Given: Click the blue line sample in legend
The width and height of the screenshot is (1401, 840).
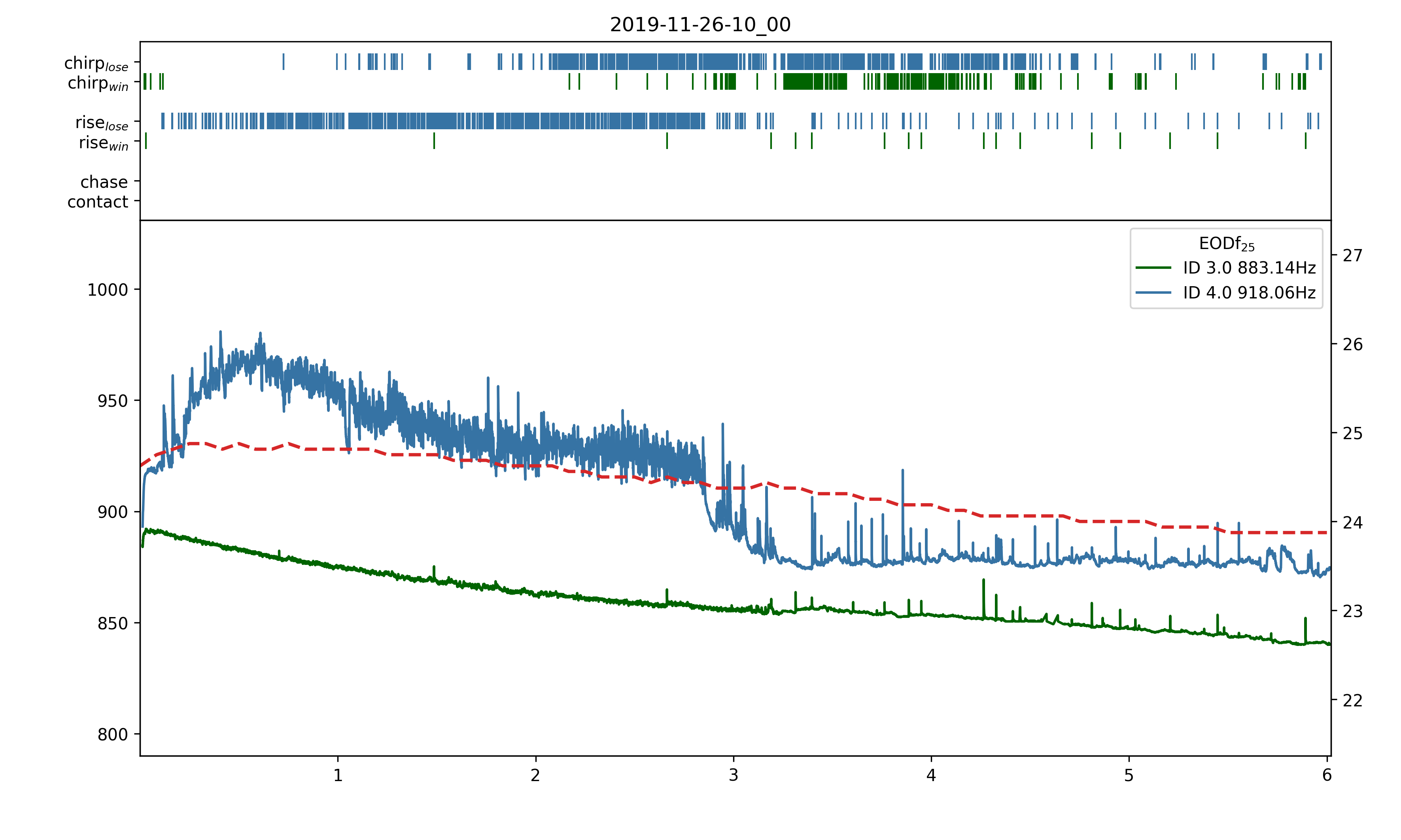Looking at the screenshot, I should tap(1153, 293).
